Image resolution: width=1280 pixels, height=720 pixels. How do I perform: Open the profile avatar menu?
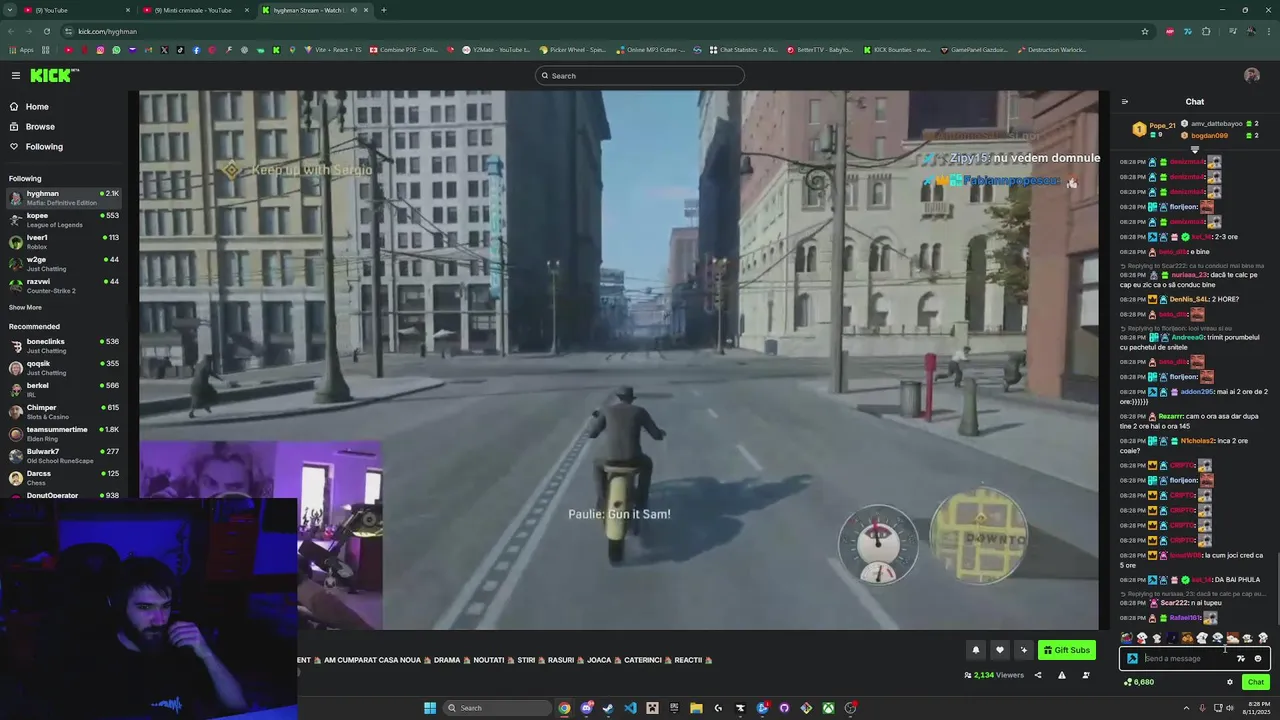(1251, 75)
